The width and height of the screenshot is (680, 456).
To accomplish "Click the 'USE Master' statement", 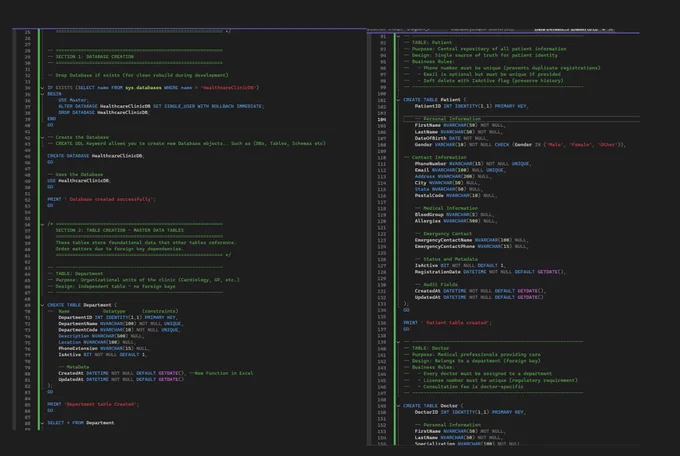I will point(73,100).
